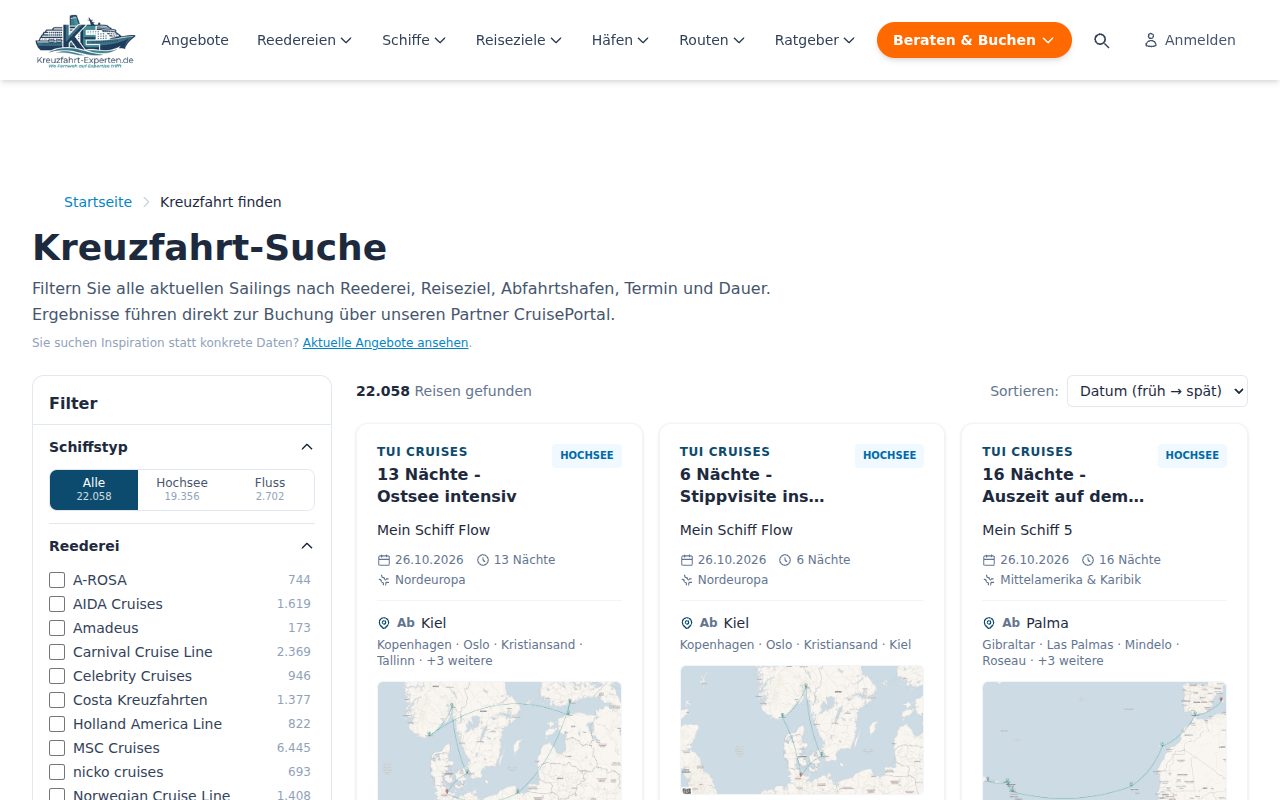Click clock icon beside 6 Nächte
This screenshot has height=800, width=1280.
[785, 560]
